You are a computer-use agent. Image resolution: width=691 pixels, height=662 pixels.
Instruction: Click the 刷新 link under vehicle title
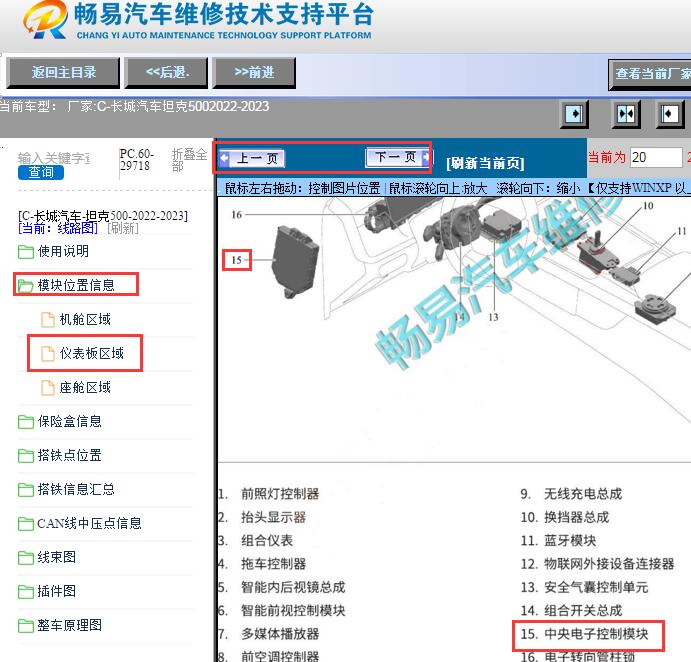click(123, 228)
